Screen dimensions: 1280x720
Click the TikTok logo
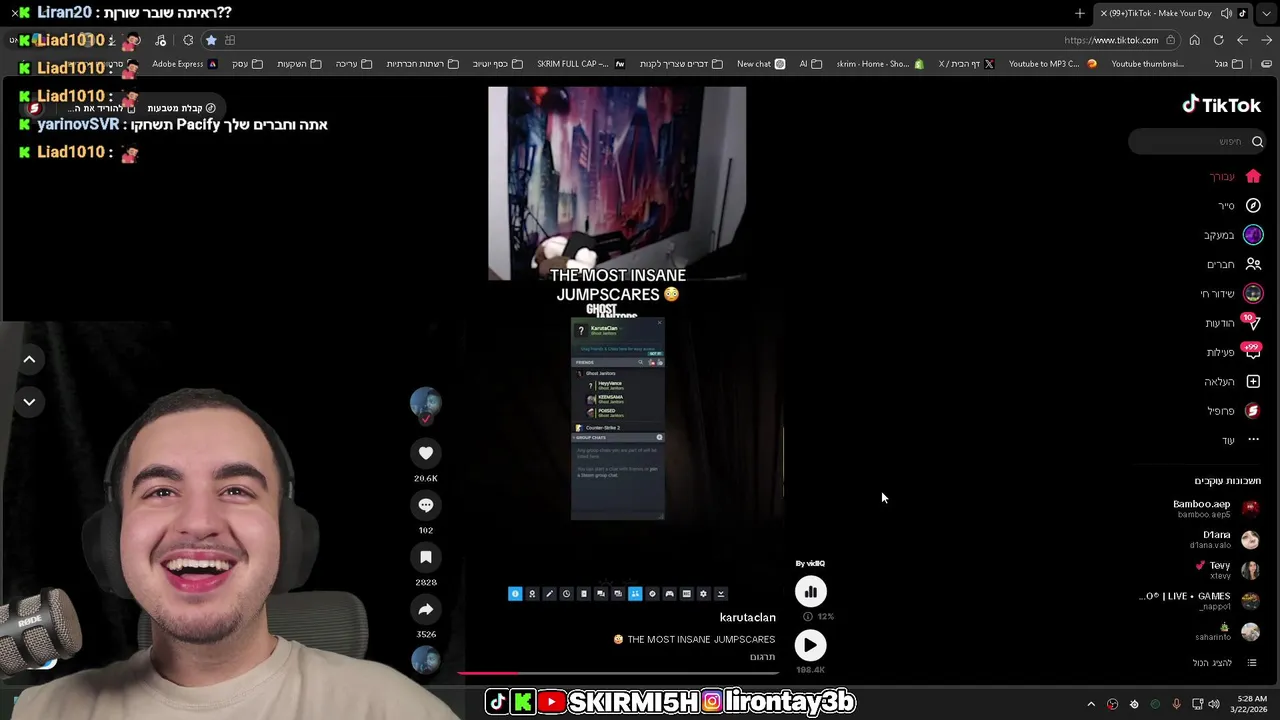[1221, 105]
